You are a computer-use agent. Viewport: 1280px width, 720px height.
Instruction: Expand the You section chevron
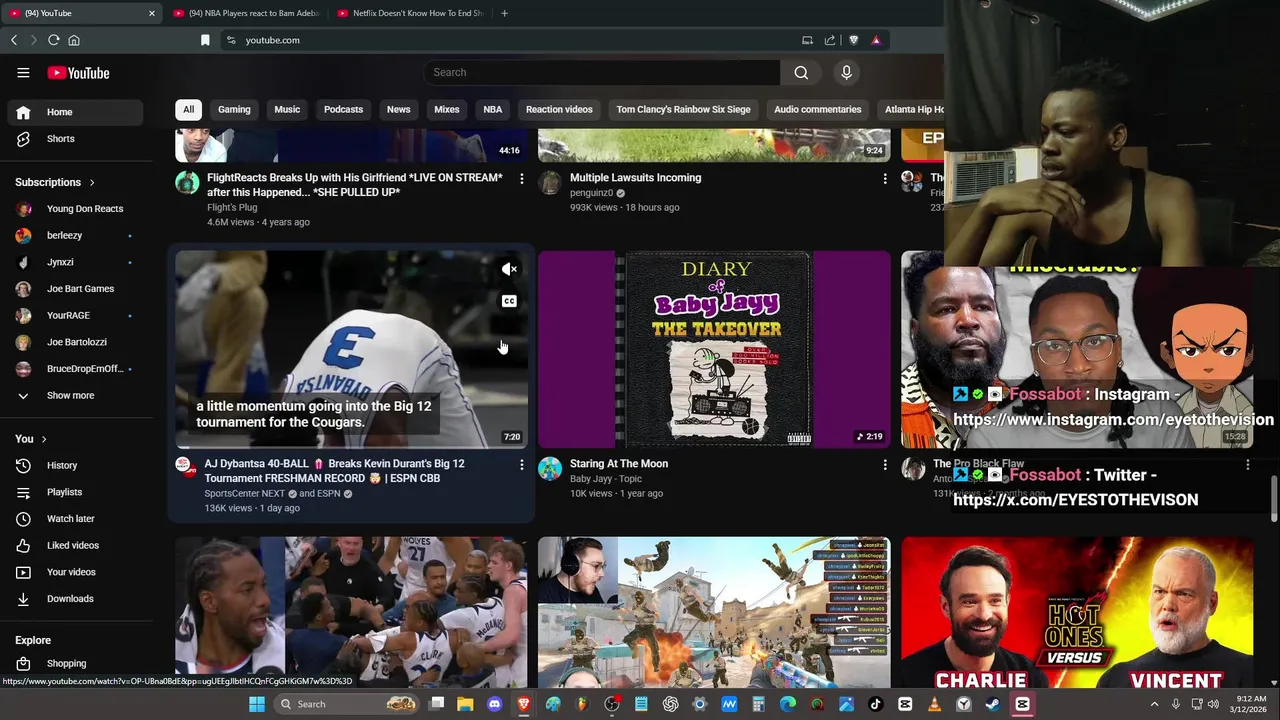tap(44, 439)
